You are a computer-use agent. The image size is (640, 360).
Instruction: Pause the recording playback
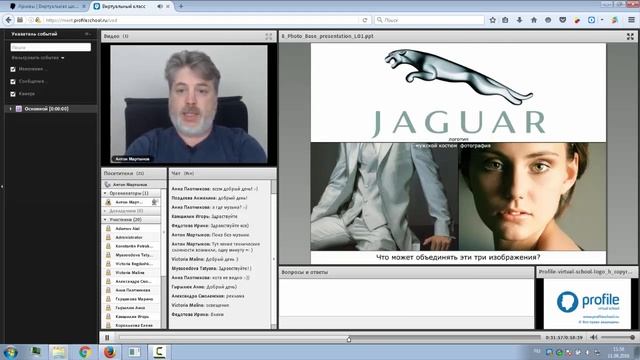pyautogui.click(x=107, y=338)
